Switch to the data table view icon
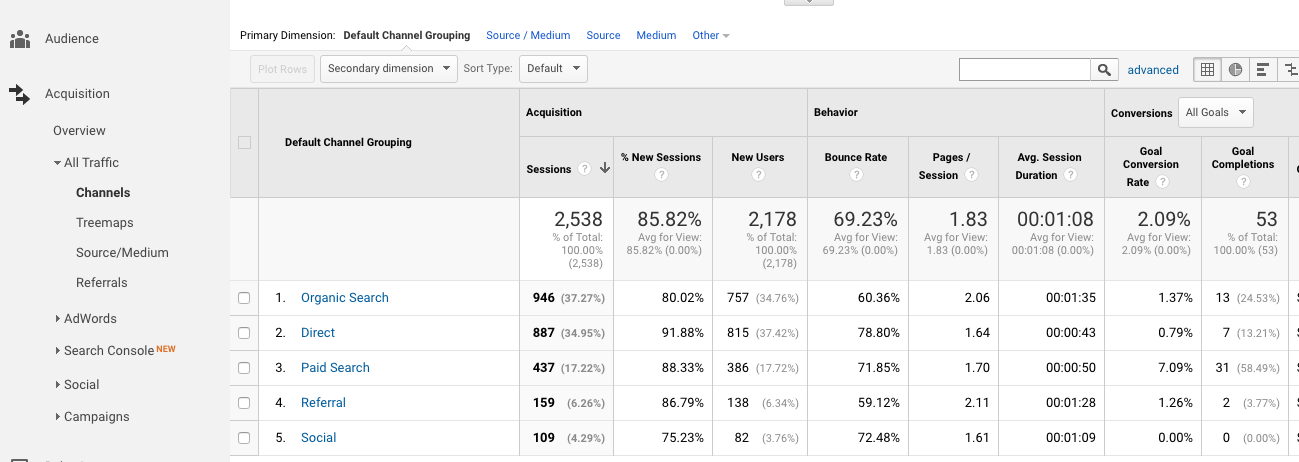This screenshot has height=462, width=1299. pyautogui.click(x=1207, y=69)
